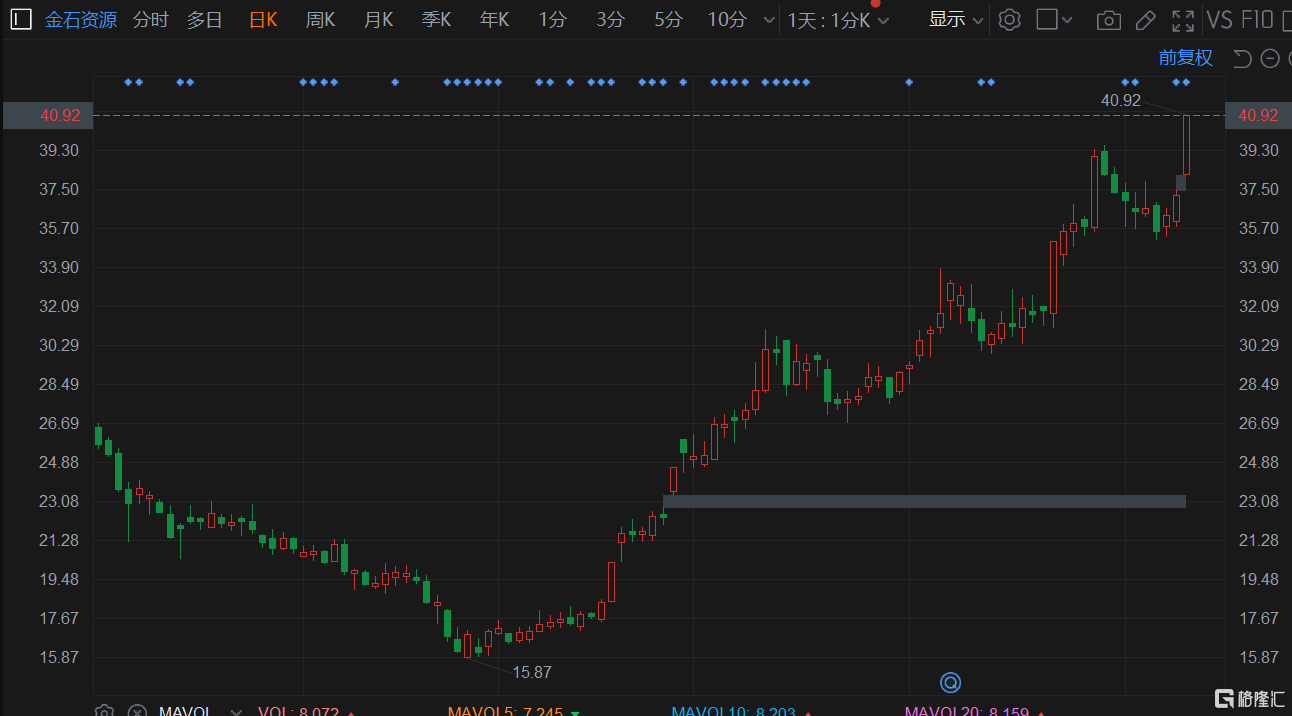The image size is (1292, 716).
Task: Switch to 5分 five-minute chart
Action: [668, 19]
